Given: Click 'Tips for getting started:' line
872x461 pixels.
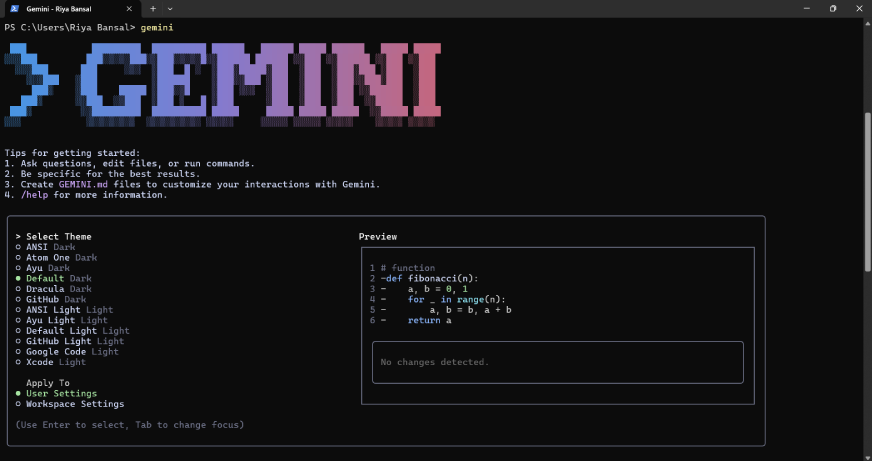Looking at the screenshot, I should pos(72,153).
